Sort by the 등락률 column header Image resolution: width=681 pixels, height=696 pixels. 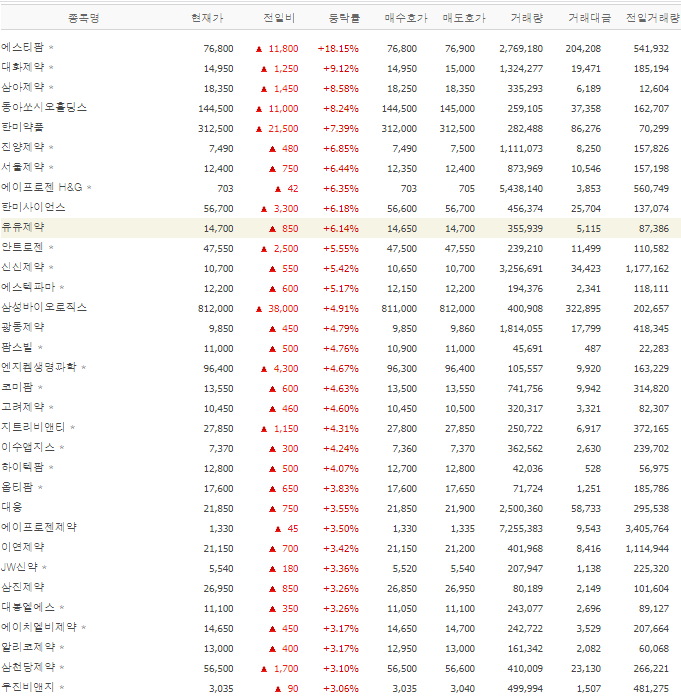(344, 18)
